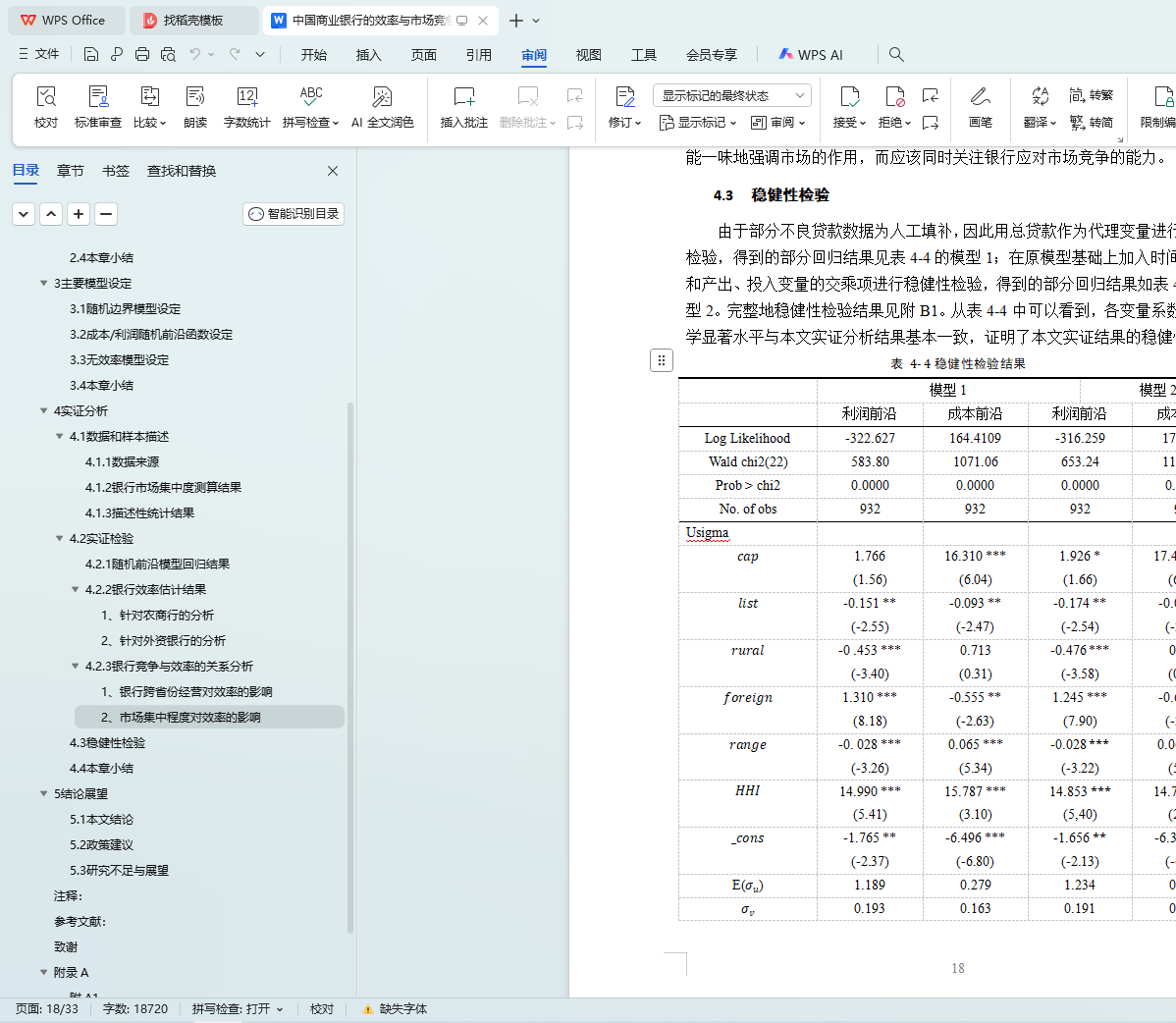Switch to 找稻壳模板 tab
The image size is (1176, 1023).
[193, 21]
